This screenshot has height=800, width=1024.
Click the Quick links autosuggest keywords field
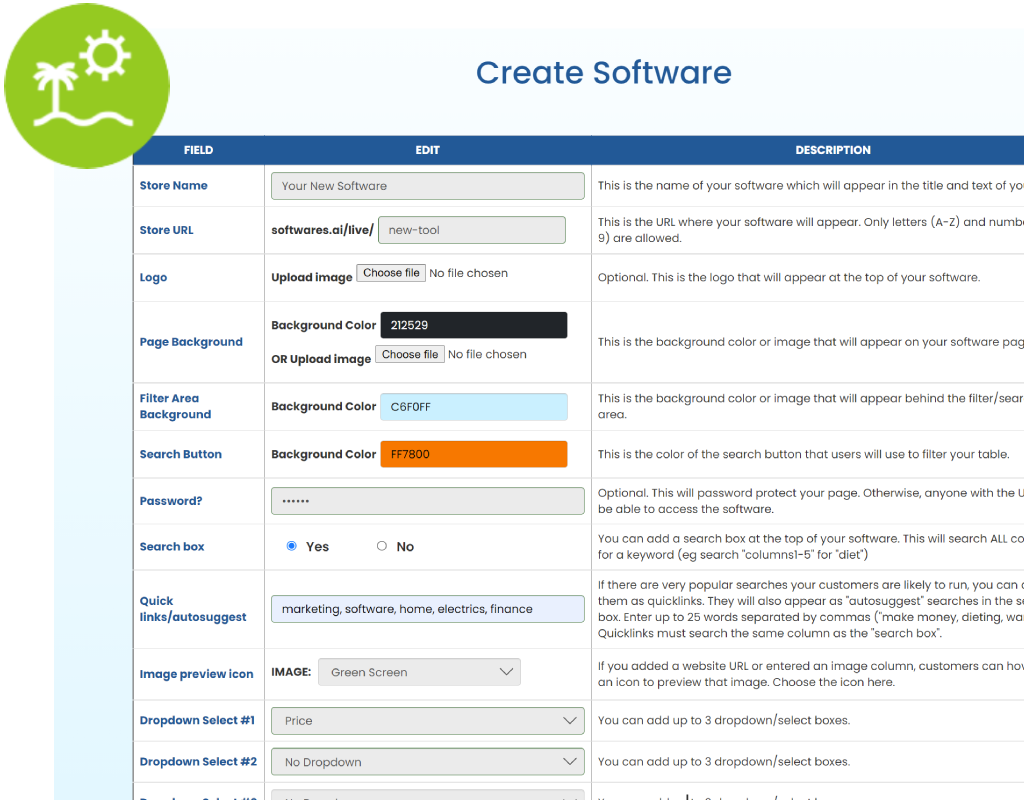pyautogui.click(x=427, y=608)
